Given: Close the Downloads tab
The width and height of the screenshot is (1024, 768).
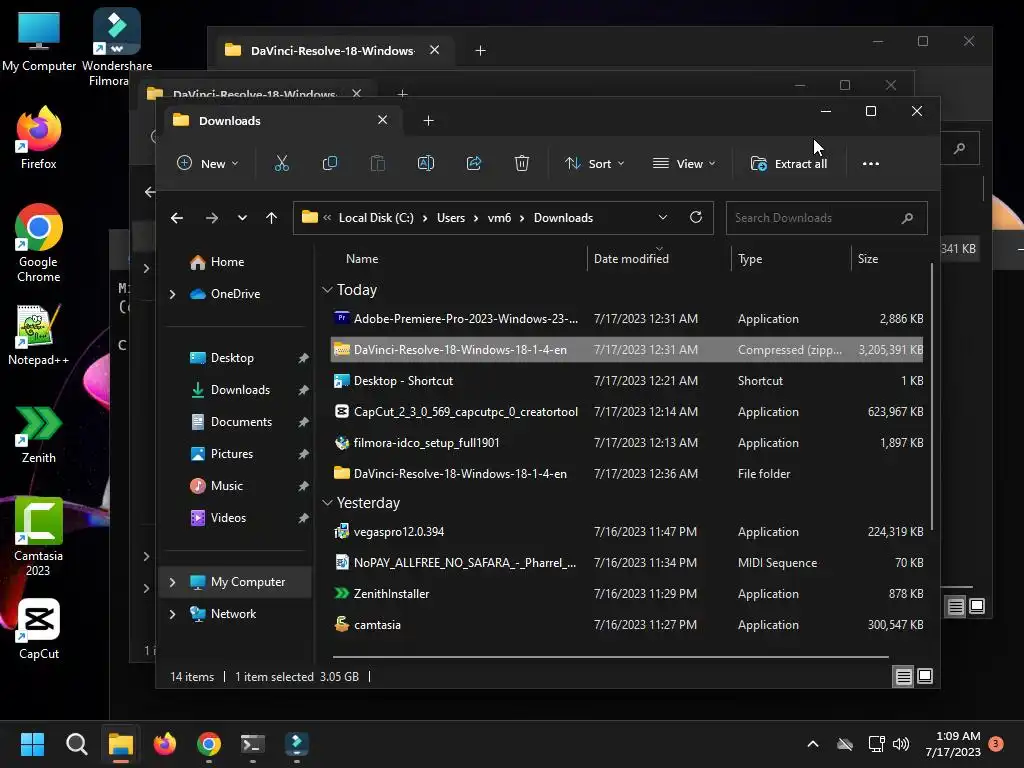Looking at the screenshot, I should (x=383, y=120).
